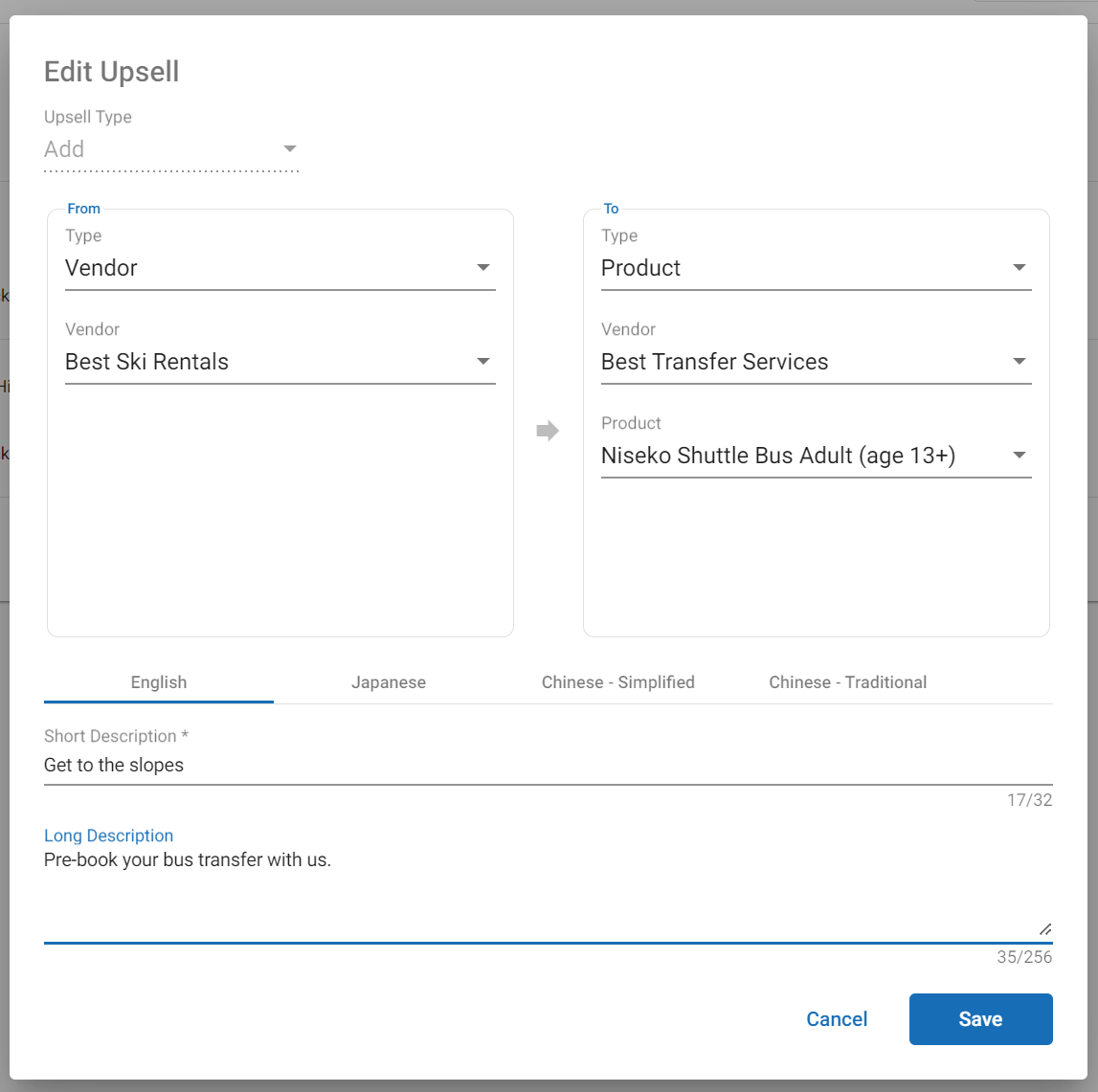Click the Long Description resize handle
The image size is (1098, 1092).
tap(1044, 928)
